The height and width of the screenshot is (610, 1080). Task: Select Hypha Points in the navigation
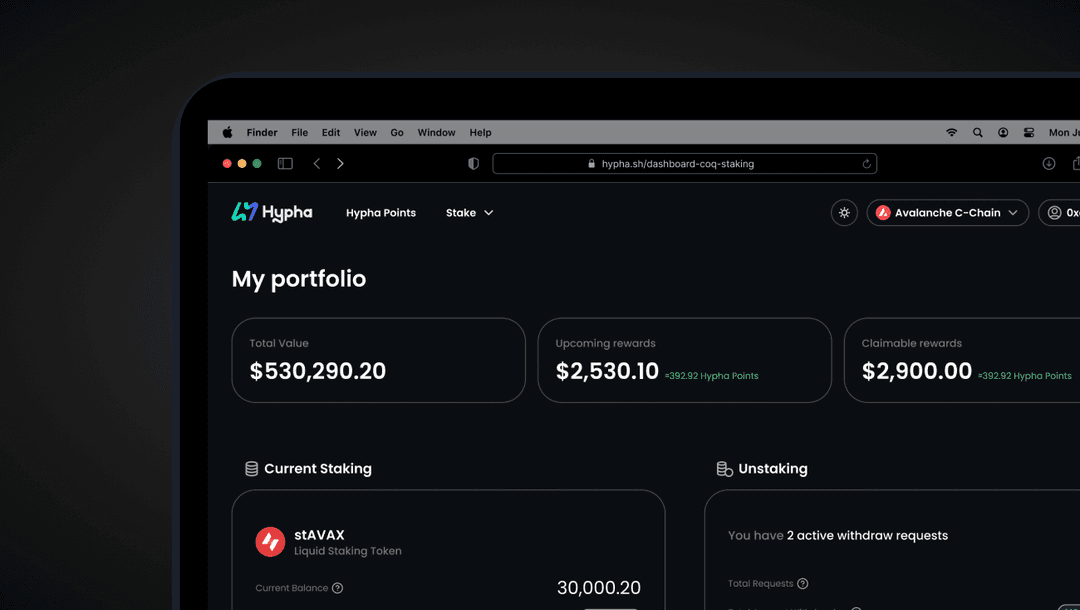point(380,212)
